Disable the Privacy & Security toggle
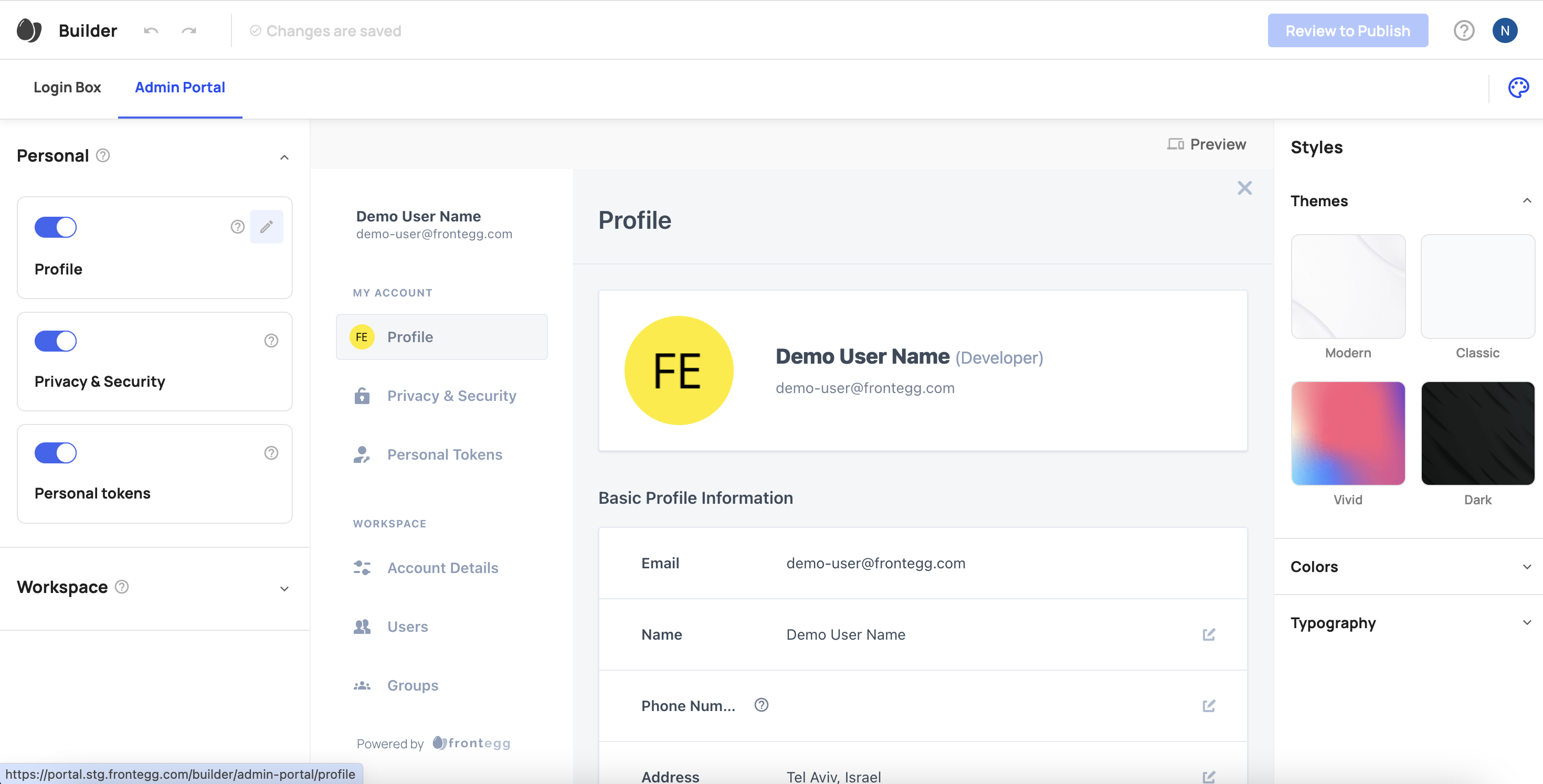 [56, 341]
